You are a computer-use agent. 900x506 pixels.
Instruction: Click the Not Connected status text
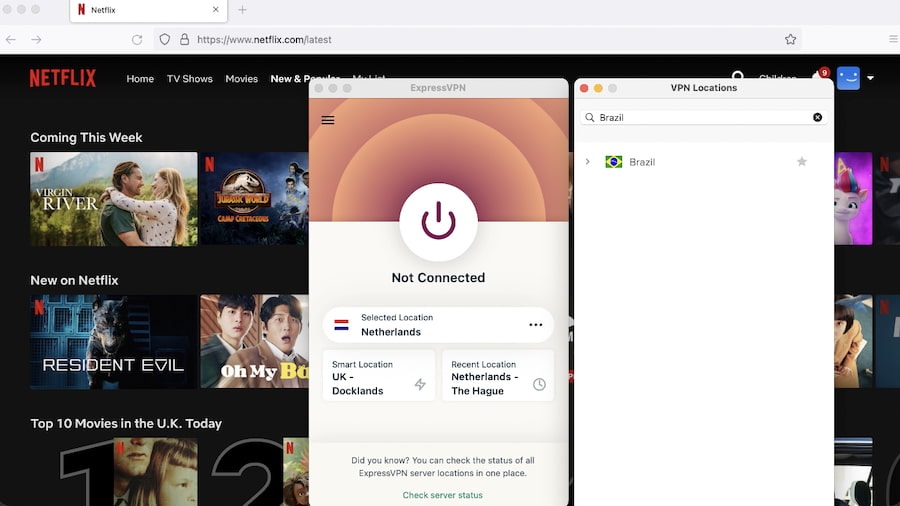point(439,278)
